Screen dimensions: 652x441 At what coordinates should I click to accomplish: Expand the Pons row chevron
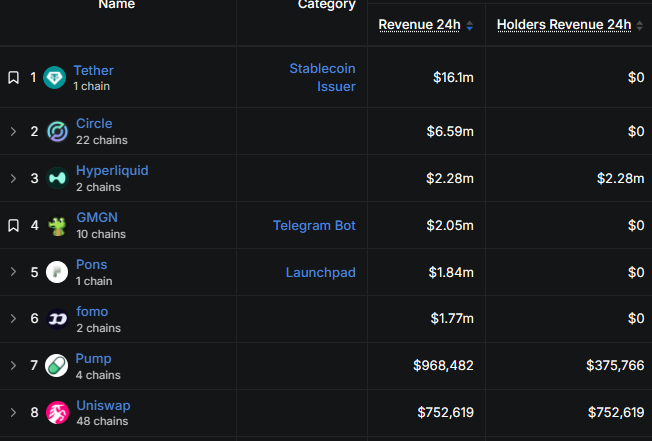[x=13, y=272]
